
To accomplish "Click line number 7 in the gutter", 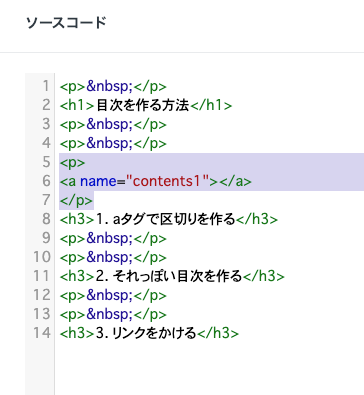I will click(46, 200).
